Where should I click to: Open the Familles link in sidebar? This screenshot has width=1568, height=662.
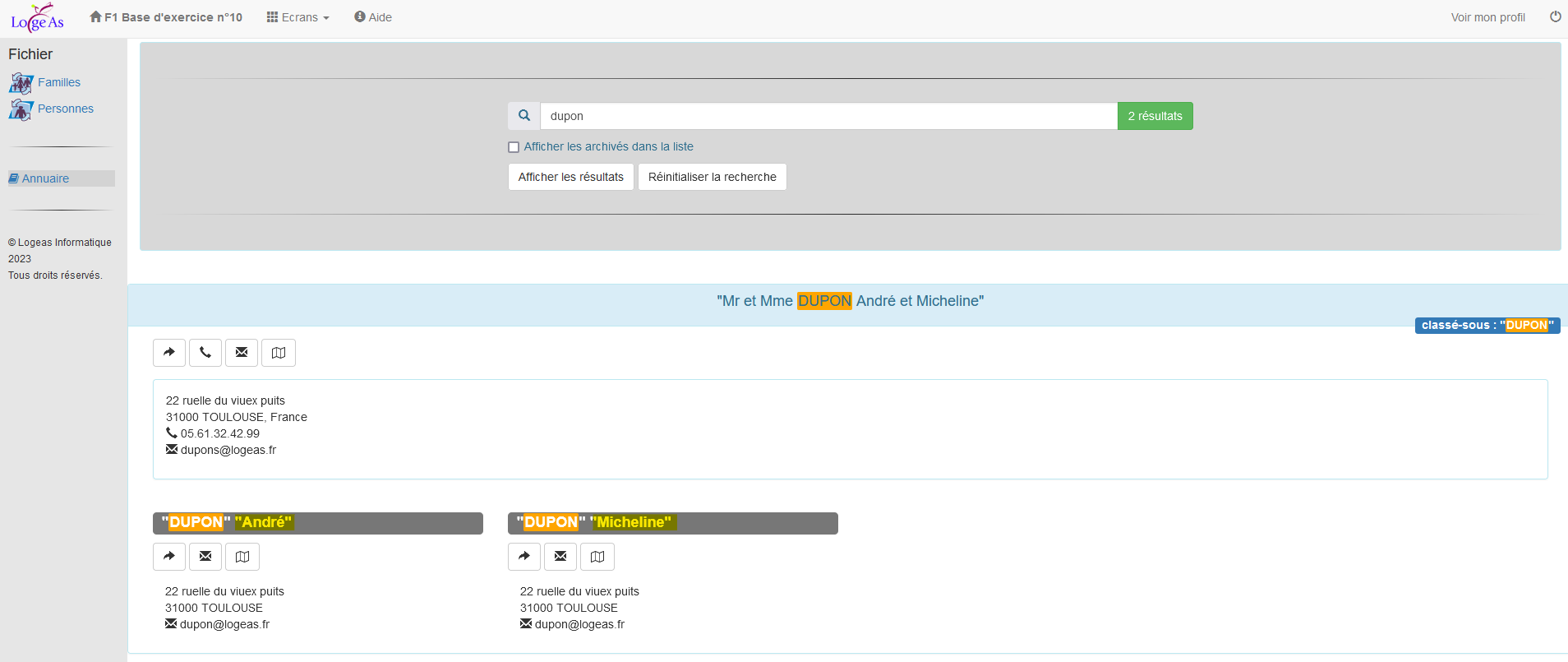(x=58, y=82)
